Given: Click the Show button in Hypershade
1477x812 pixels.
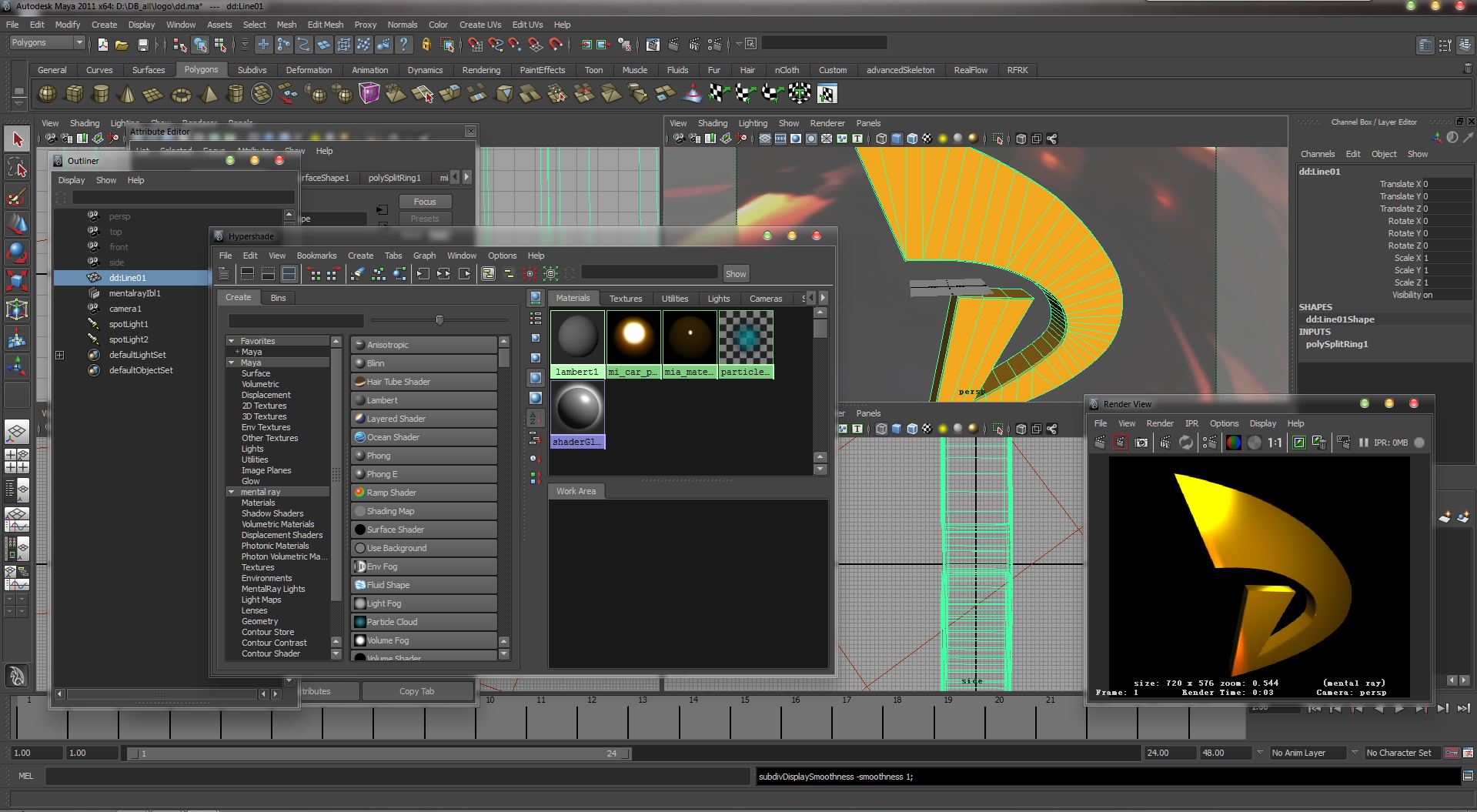Looking at the screenshot, I should [x=735, y=274].
